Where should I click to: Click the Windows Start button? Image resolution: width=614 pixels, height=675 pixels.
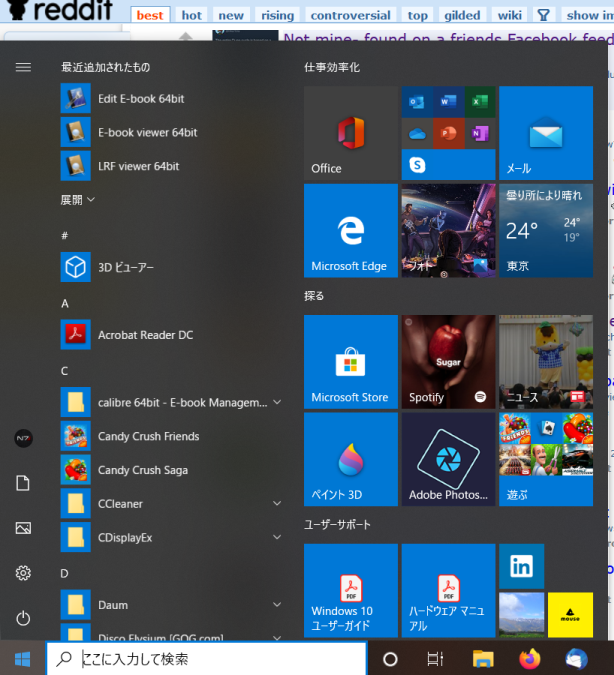[22, 659]
